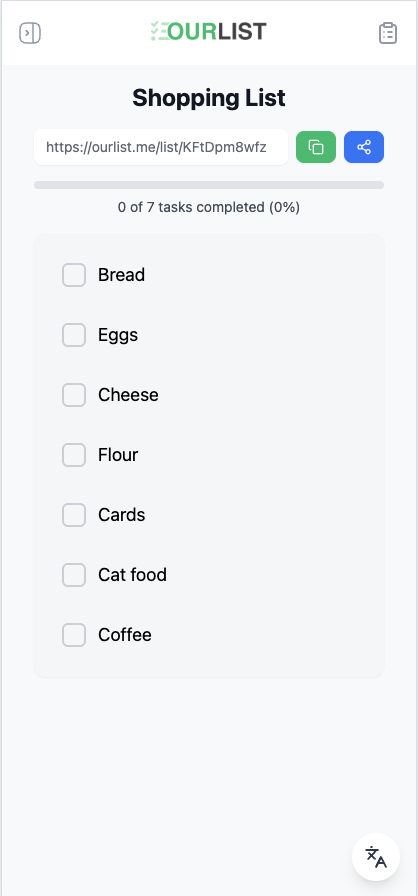Toggle the Flour checkbox

coord(74,455)
